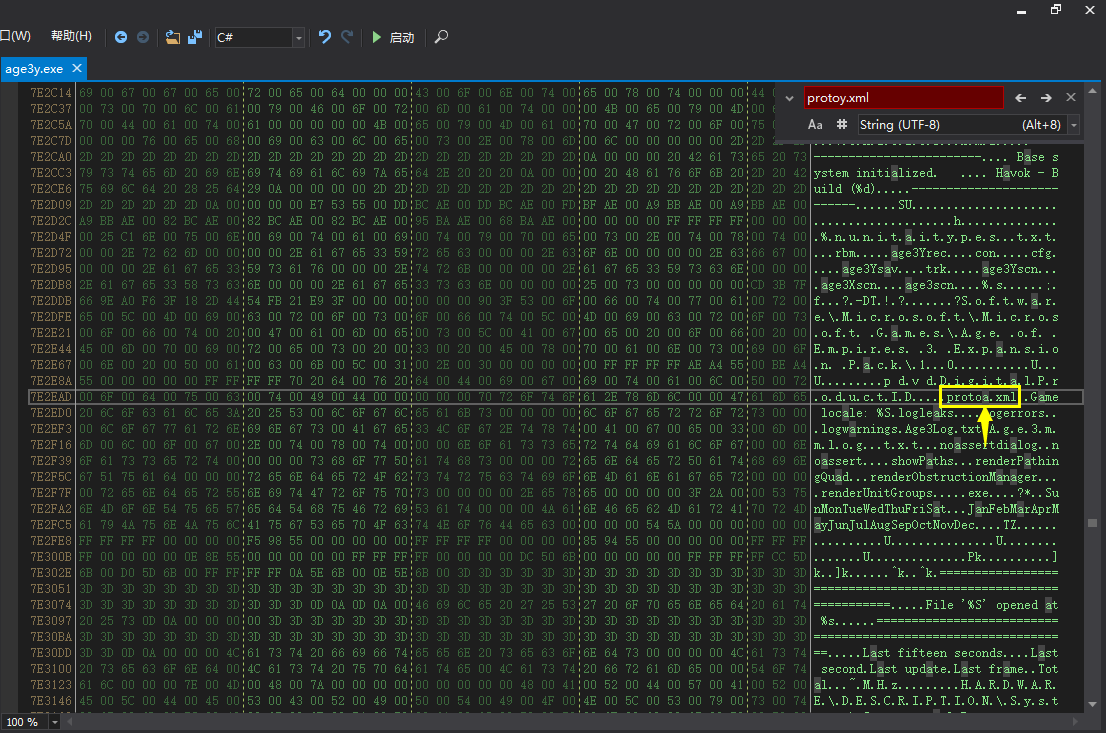Select the age3y.exe document tab
Screen dimensions: 1106x733
pos(34,69)
